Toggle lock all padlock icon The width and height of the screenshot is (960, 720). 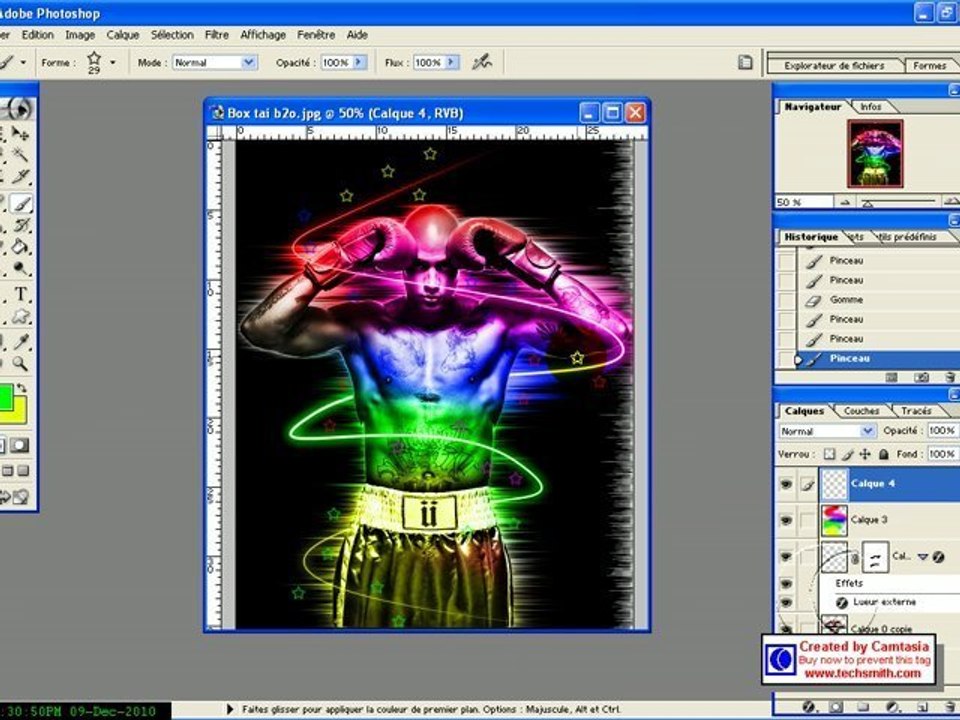click(883, 454)
